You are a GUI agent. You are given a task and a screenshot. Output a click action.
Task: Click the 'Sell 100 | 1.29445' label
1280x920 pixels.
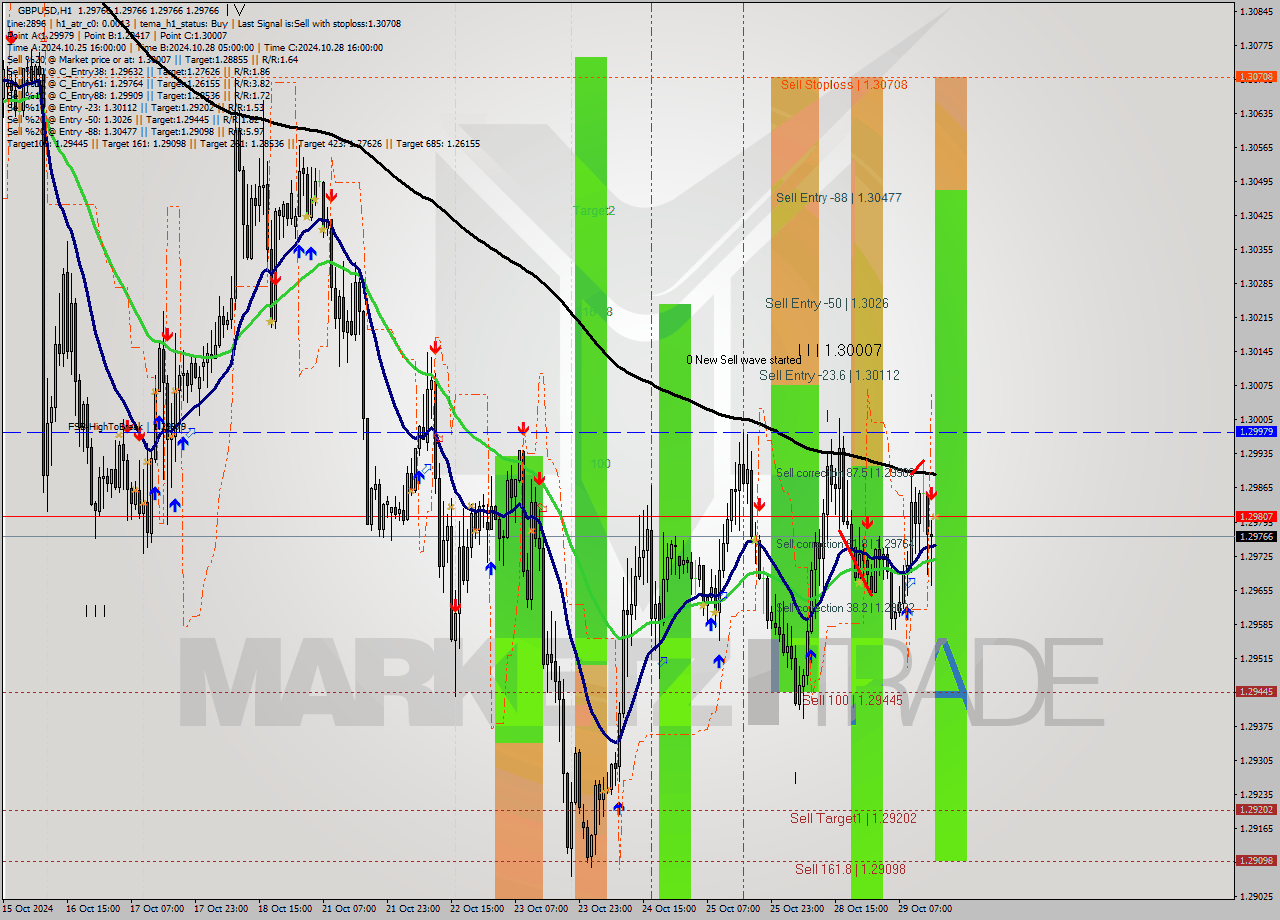(x=852, y=700)
